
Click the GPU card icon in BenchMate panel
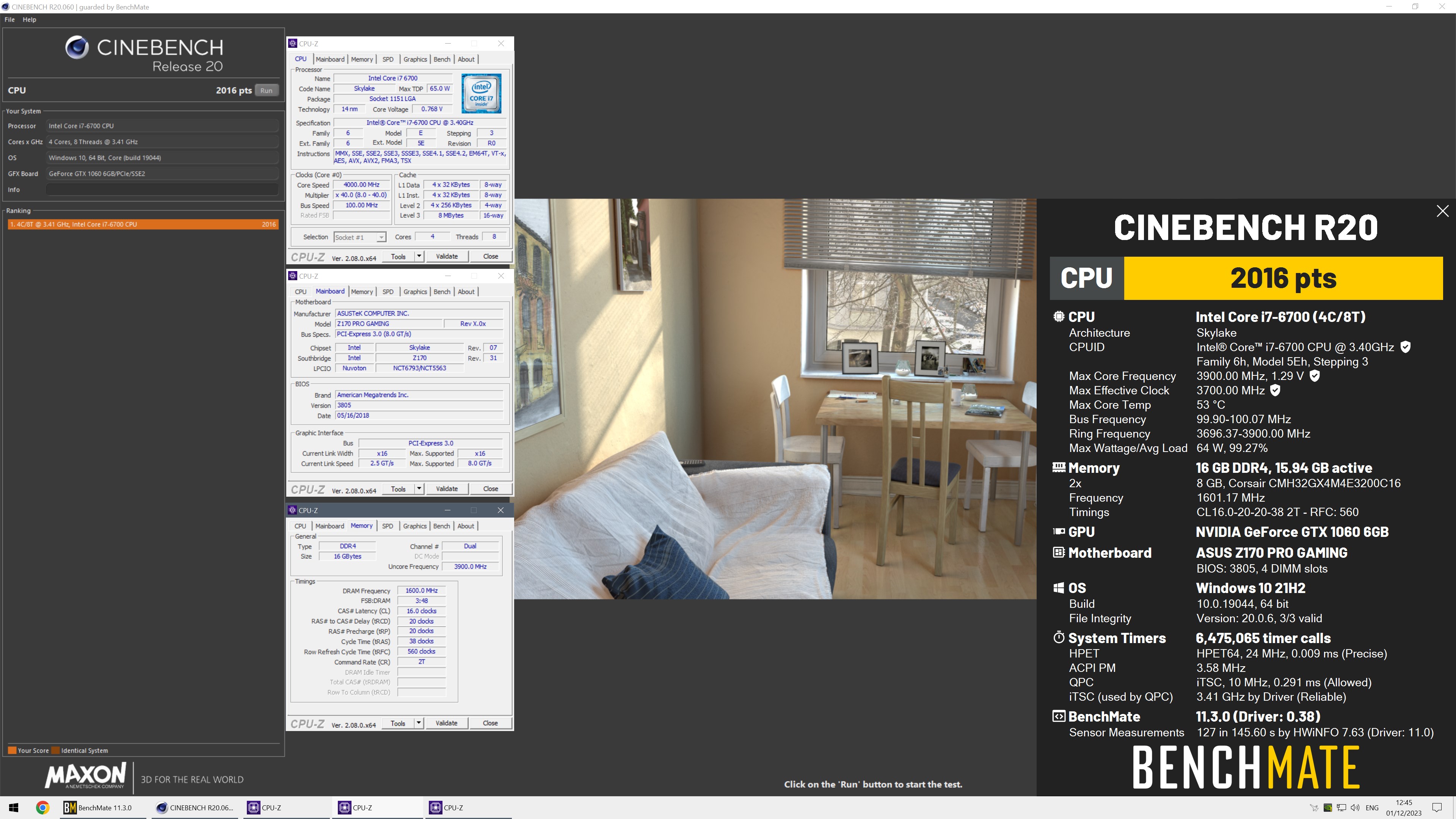pos(1059,531)
